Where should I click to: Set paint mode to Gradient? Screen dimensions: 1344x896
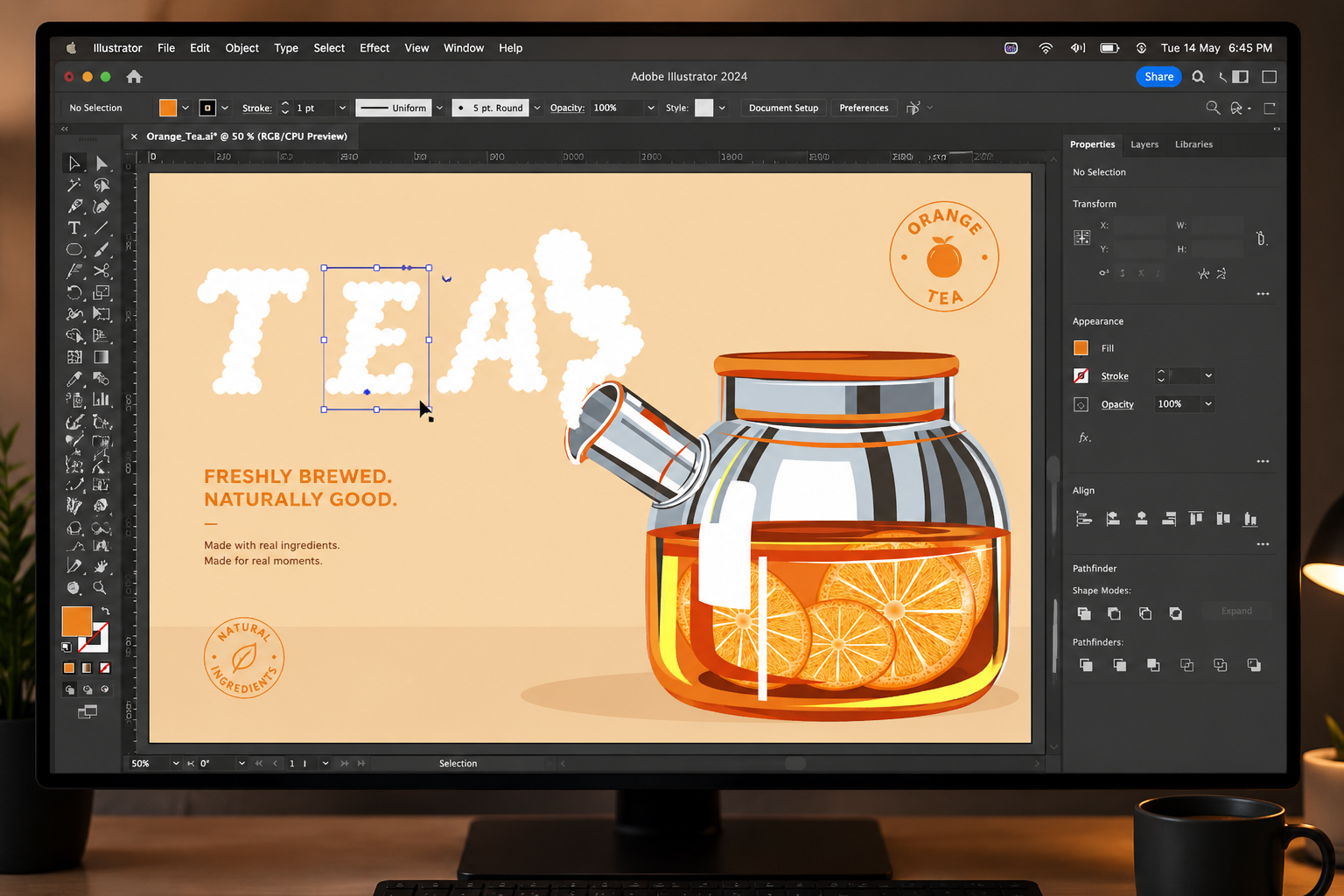87,668
